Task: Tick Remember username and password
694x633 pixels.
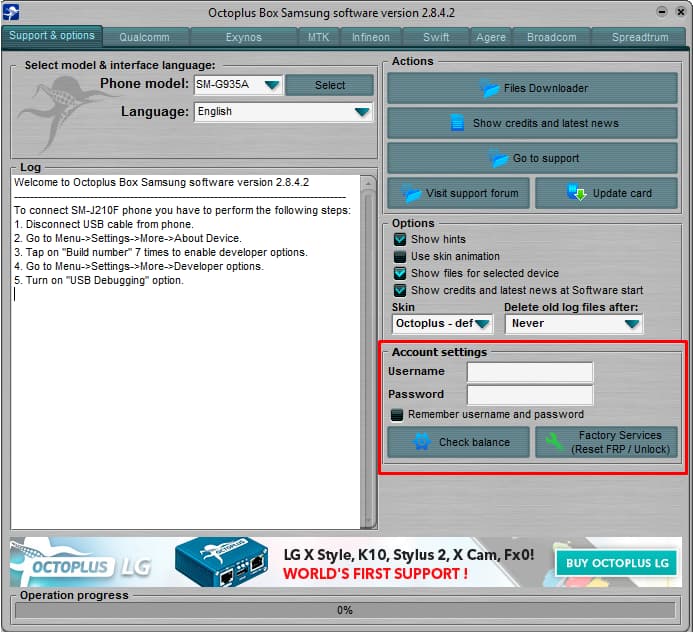Action: tap(397, 414)
